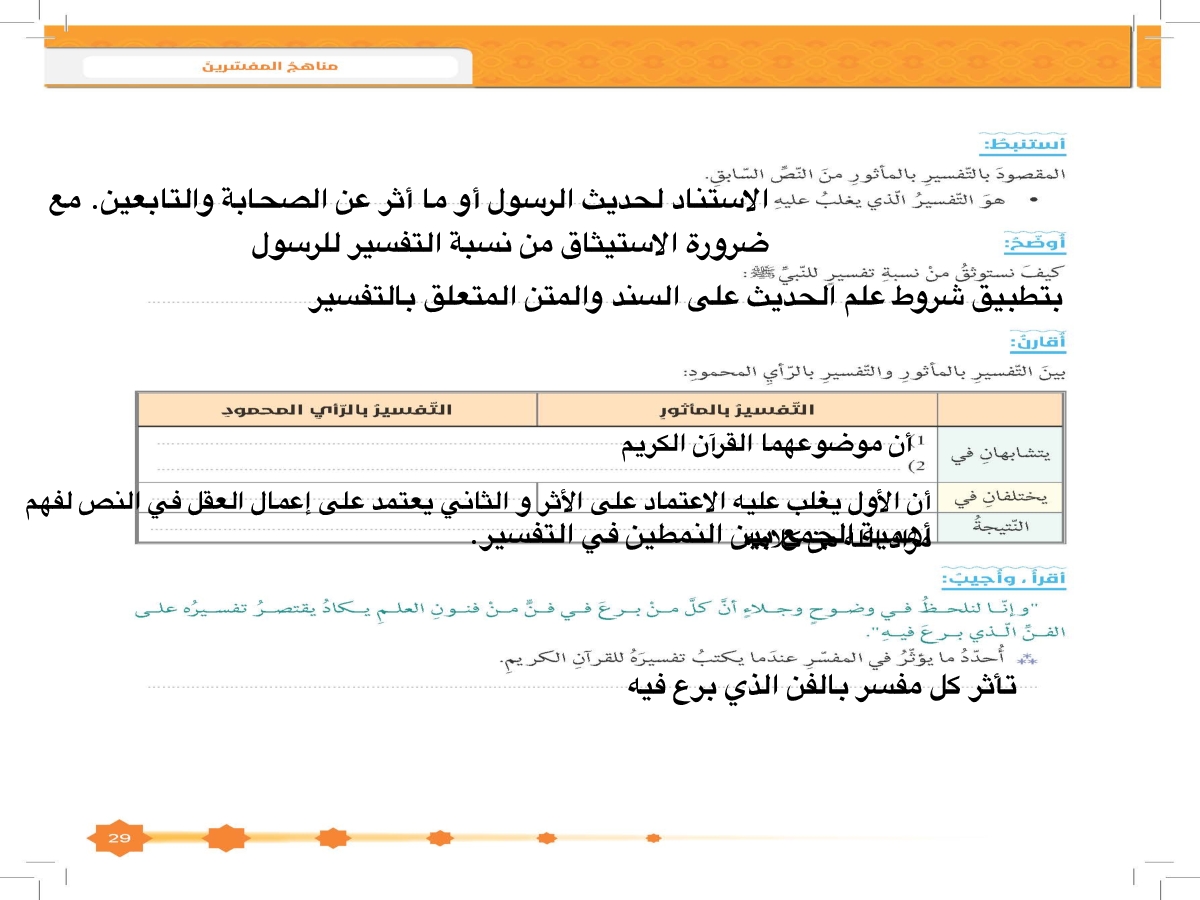The width and height of the screenshot is (1200, 900).
Task: Click the "أقارن" section heading
Action: 1037,343
